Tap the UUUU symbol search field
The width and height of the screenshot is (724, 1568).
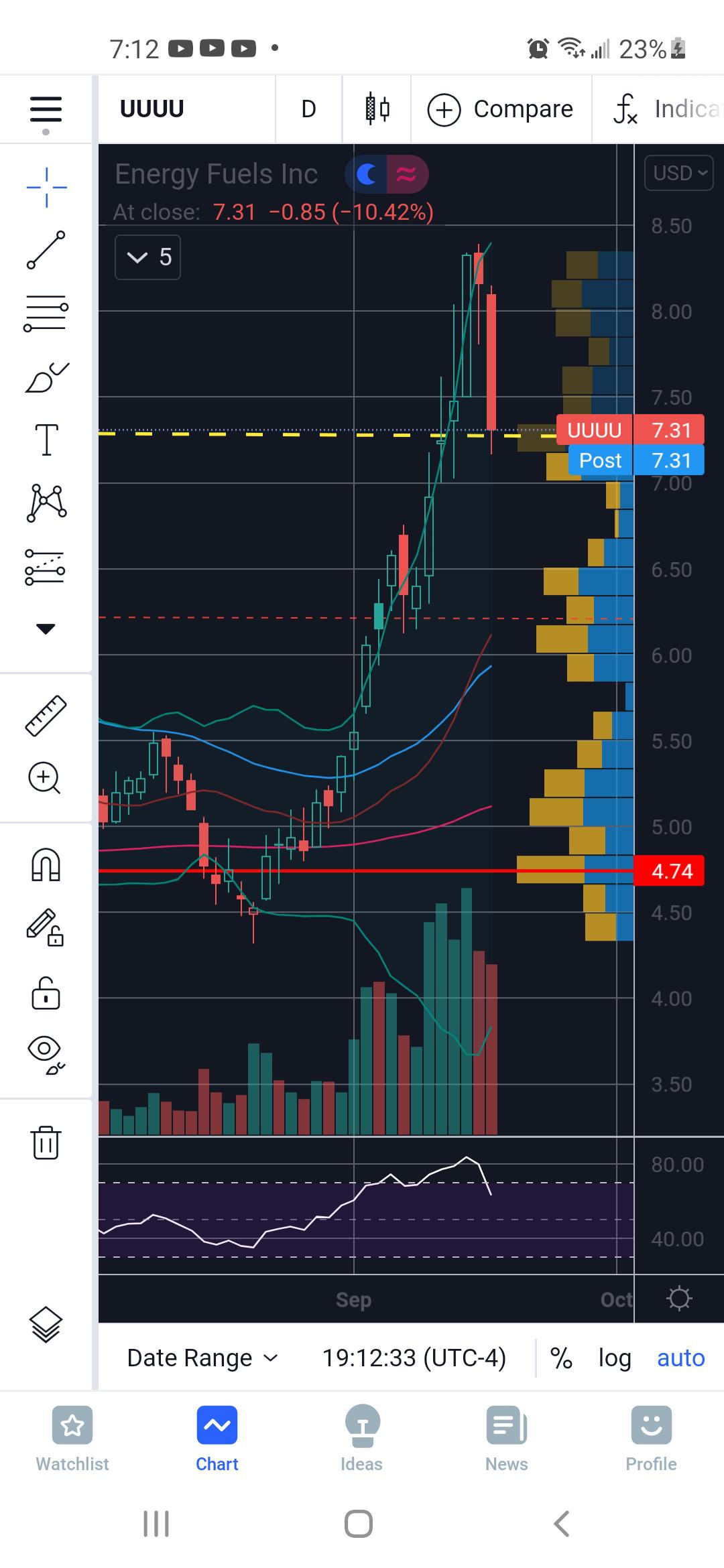(152, 109)
